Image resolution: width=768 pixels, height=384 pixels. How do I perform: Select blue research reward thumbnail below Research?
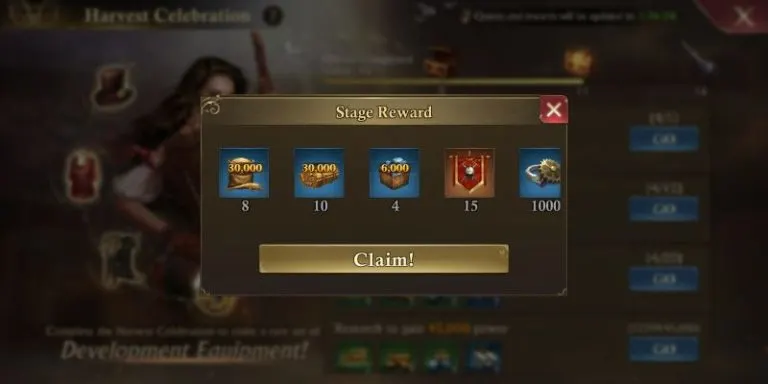(x=483, y=356)
